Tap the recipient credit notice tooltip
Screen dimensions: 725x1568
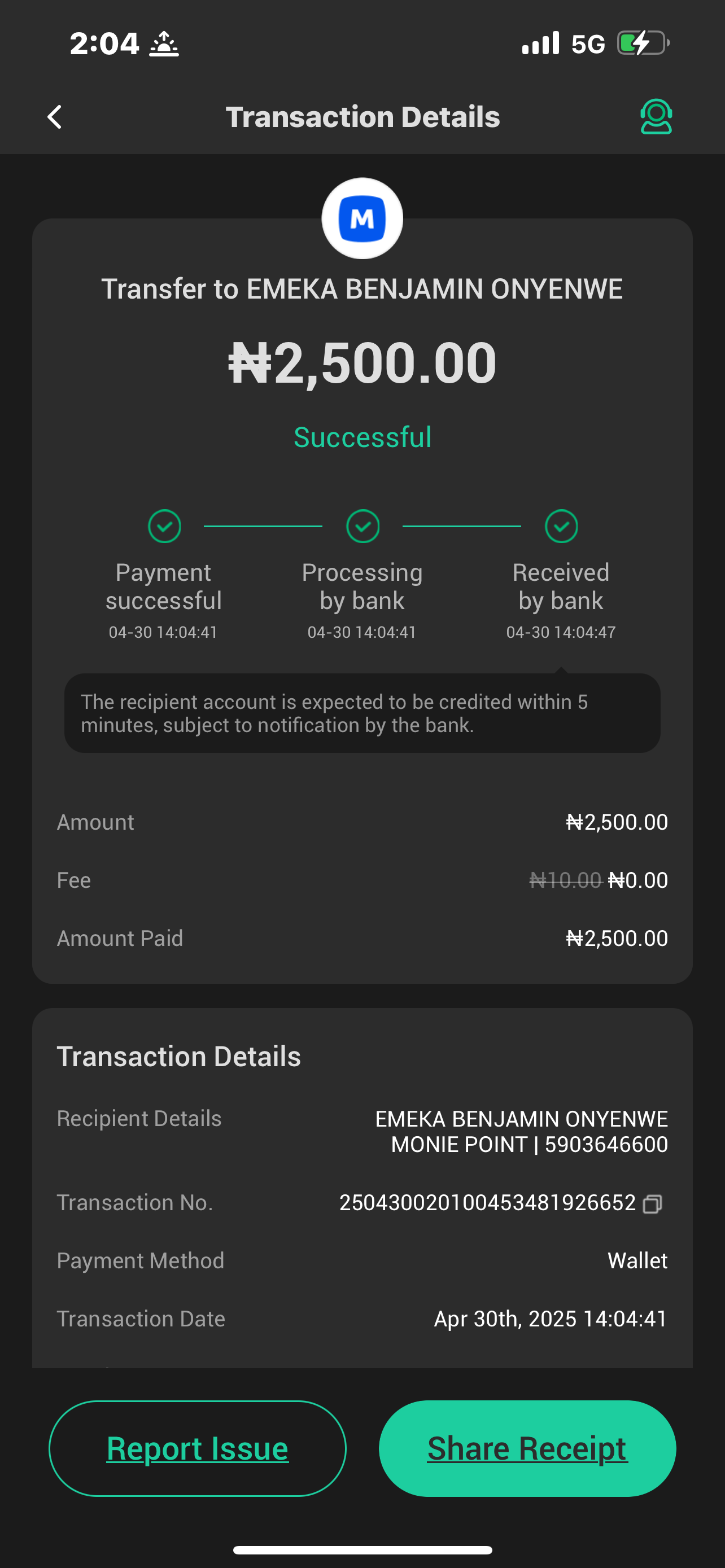[362, 713]
